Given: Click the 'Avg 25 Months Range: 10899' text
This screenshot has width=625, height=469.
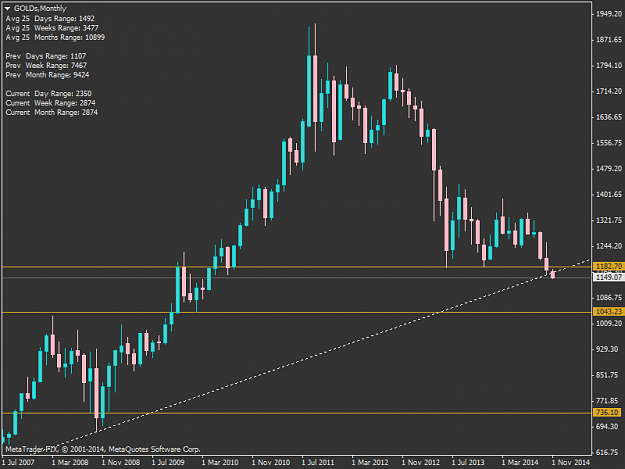Looking at the screenshot, I should [x=55, y=37].
